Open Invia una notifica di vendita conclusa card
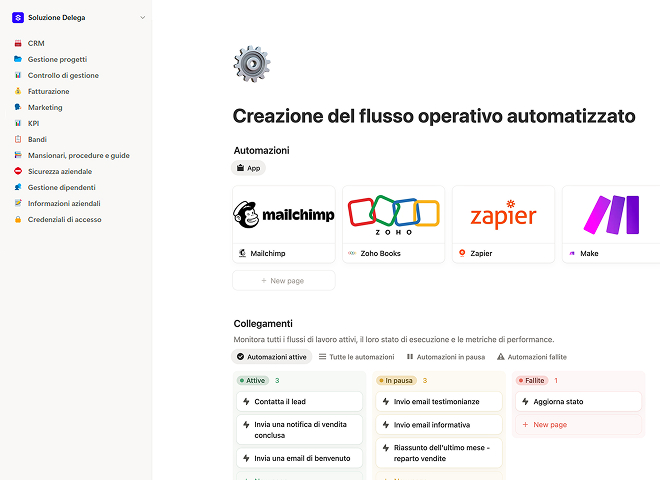 click(299, 430)
